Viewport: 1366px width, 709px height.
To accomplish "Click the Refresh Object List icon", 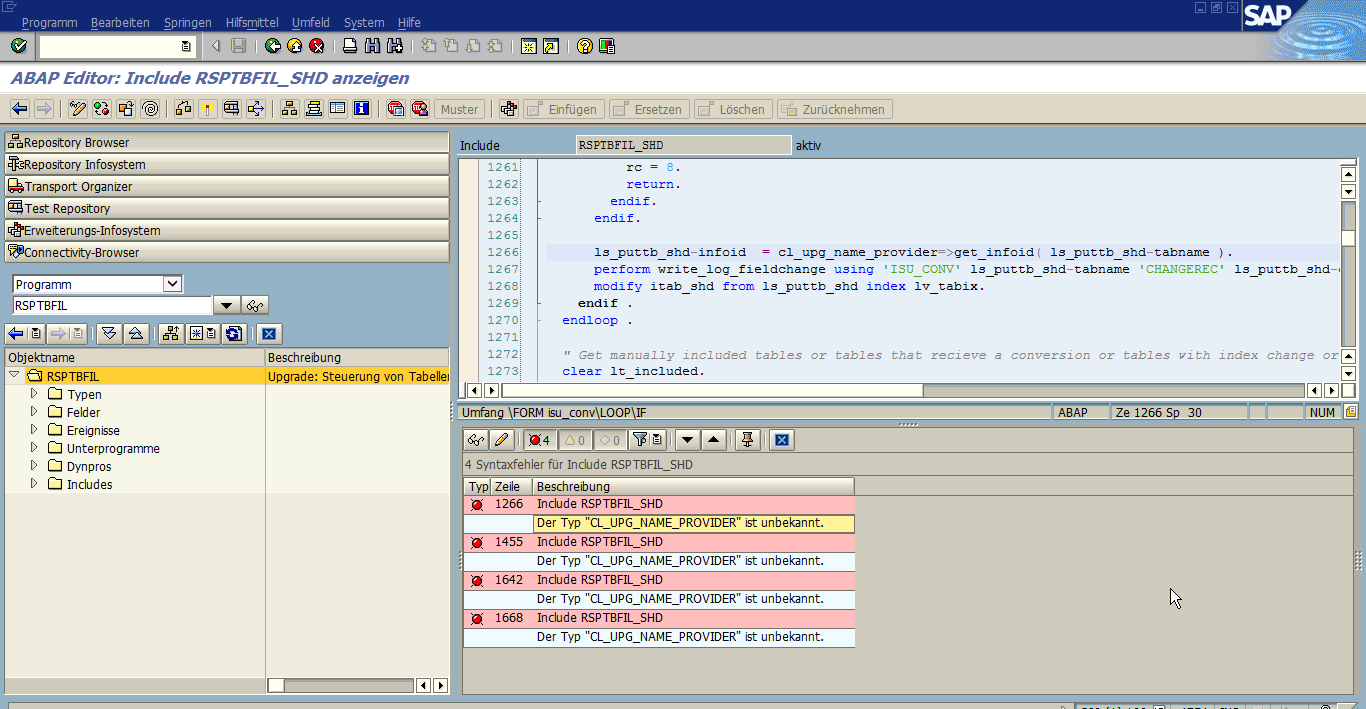I will [234, 333].
